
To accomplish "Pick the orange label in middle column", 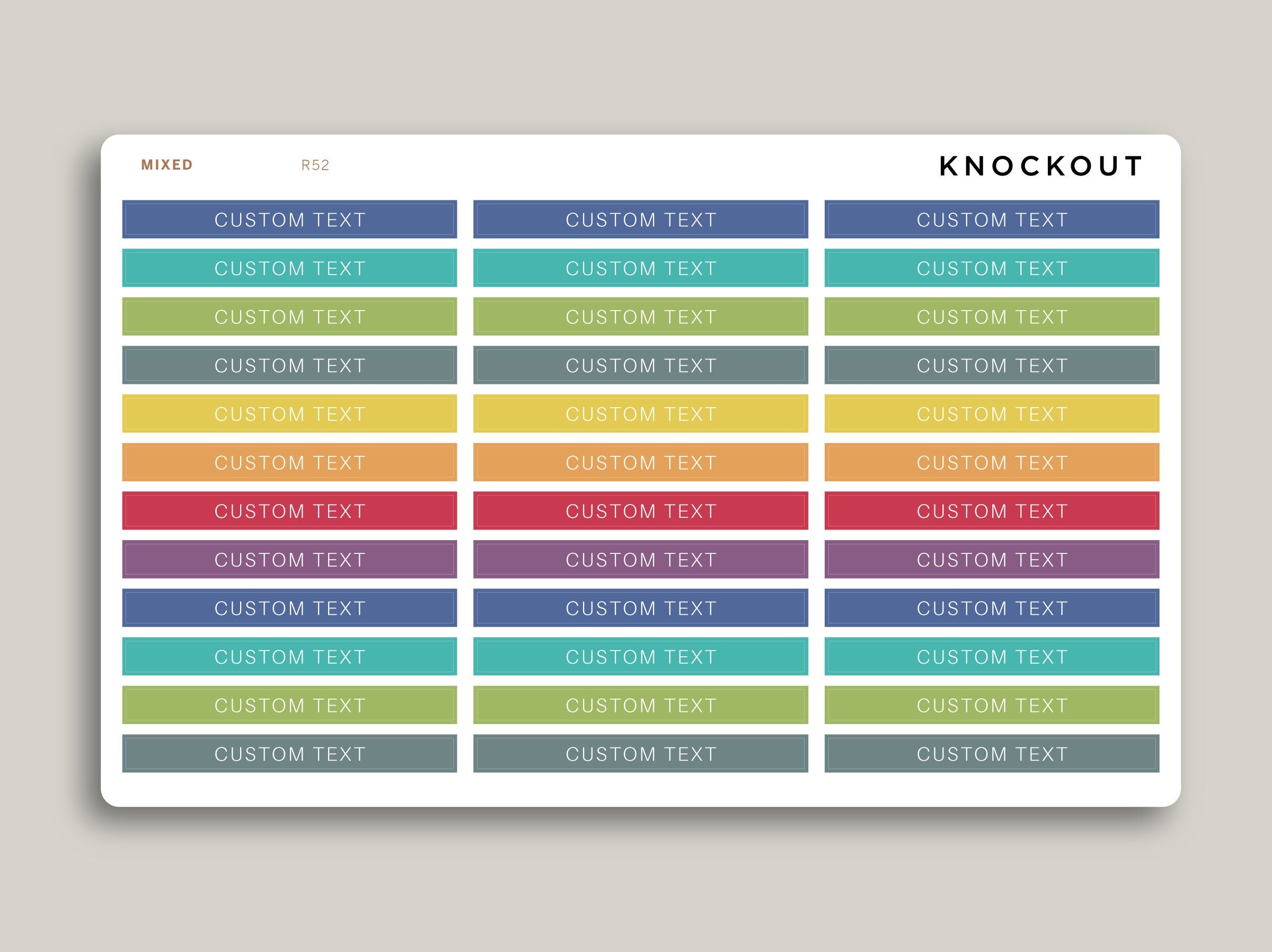I will pyautogui.click(x=641, y=462).
